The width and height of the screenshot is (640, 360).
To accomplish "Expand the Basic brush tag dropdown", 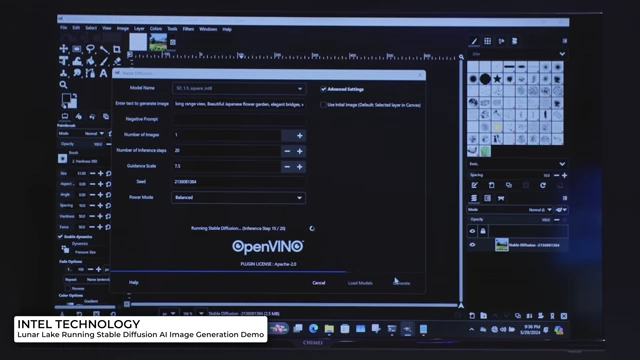I will click(x=562, y=164).
